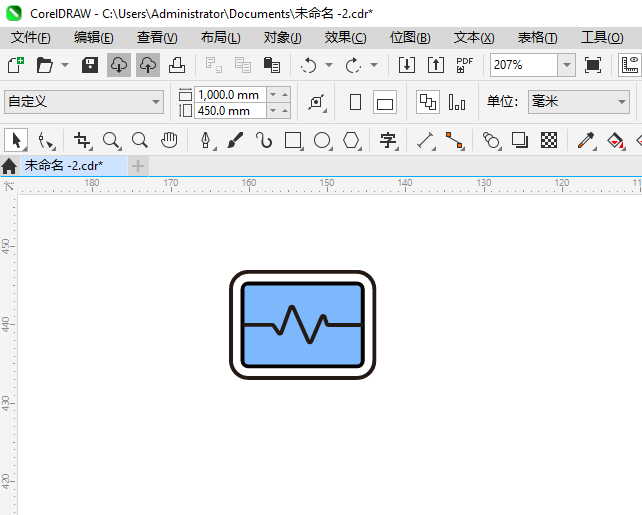Open the 布局(L) menu
This screenshot has height=515, width=642.
(221, 38)
